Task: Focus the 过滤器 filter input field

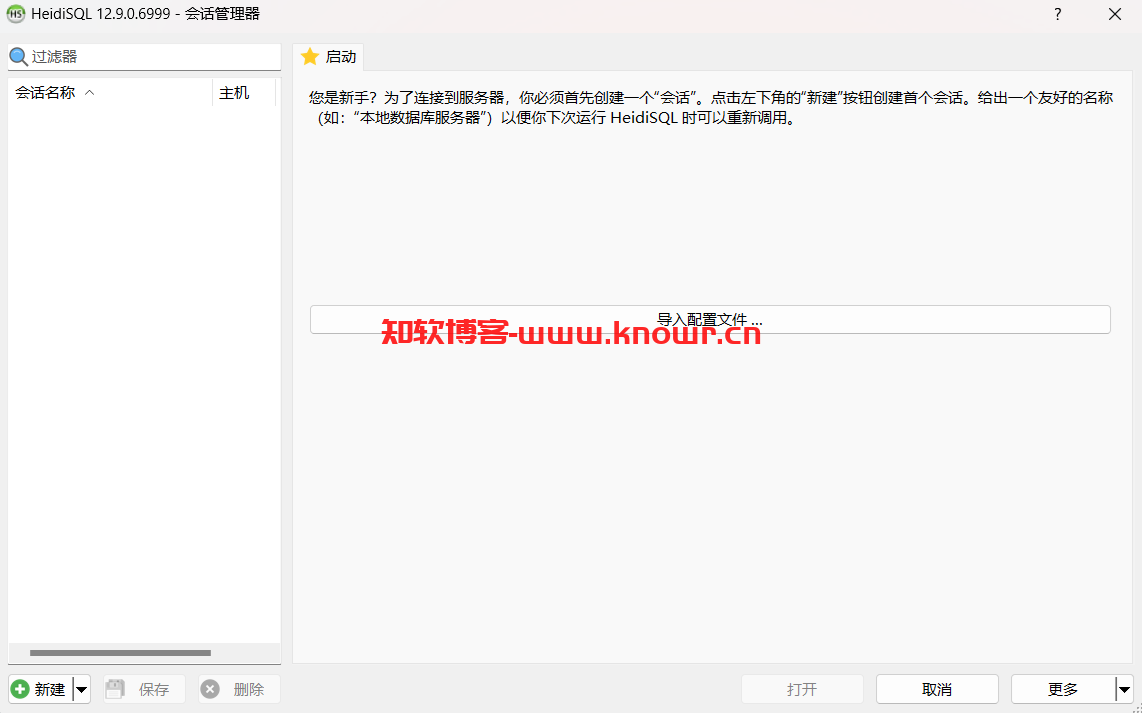Action: pos(144,57)
